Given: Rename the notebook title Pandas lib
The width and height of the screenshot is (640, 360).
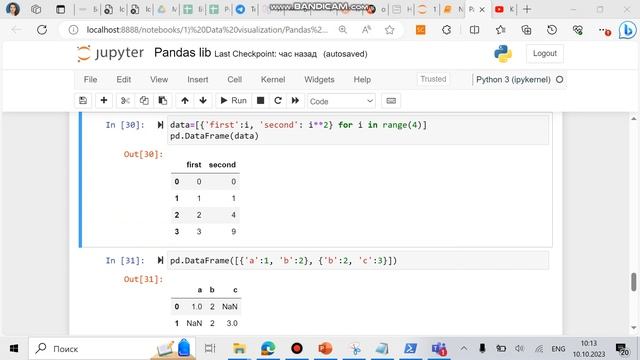Looking at the screenshot, I should pyautogui.click(x=182, y=53).
